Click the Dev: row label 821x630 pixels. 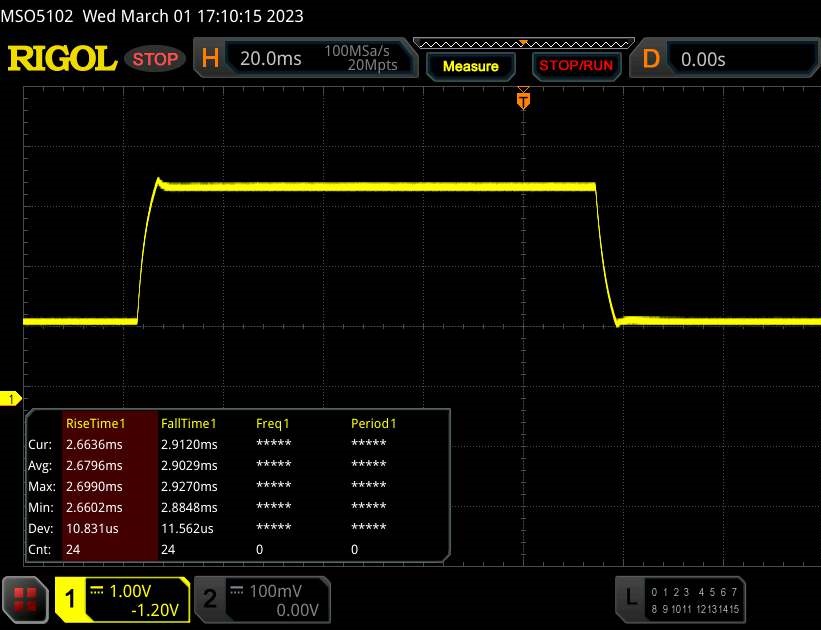pos(40,528)
